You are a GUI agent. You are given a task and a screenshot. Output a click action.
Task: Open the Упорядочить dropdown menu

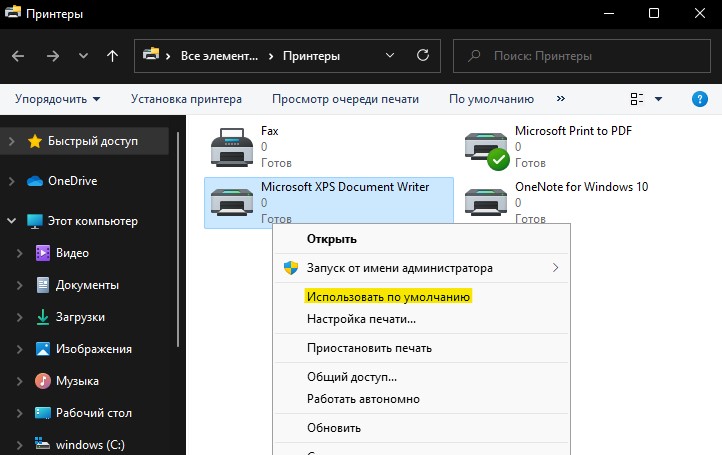[x=57, y=99]
